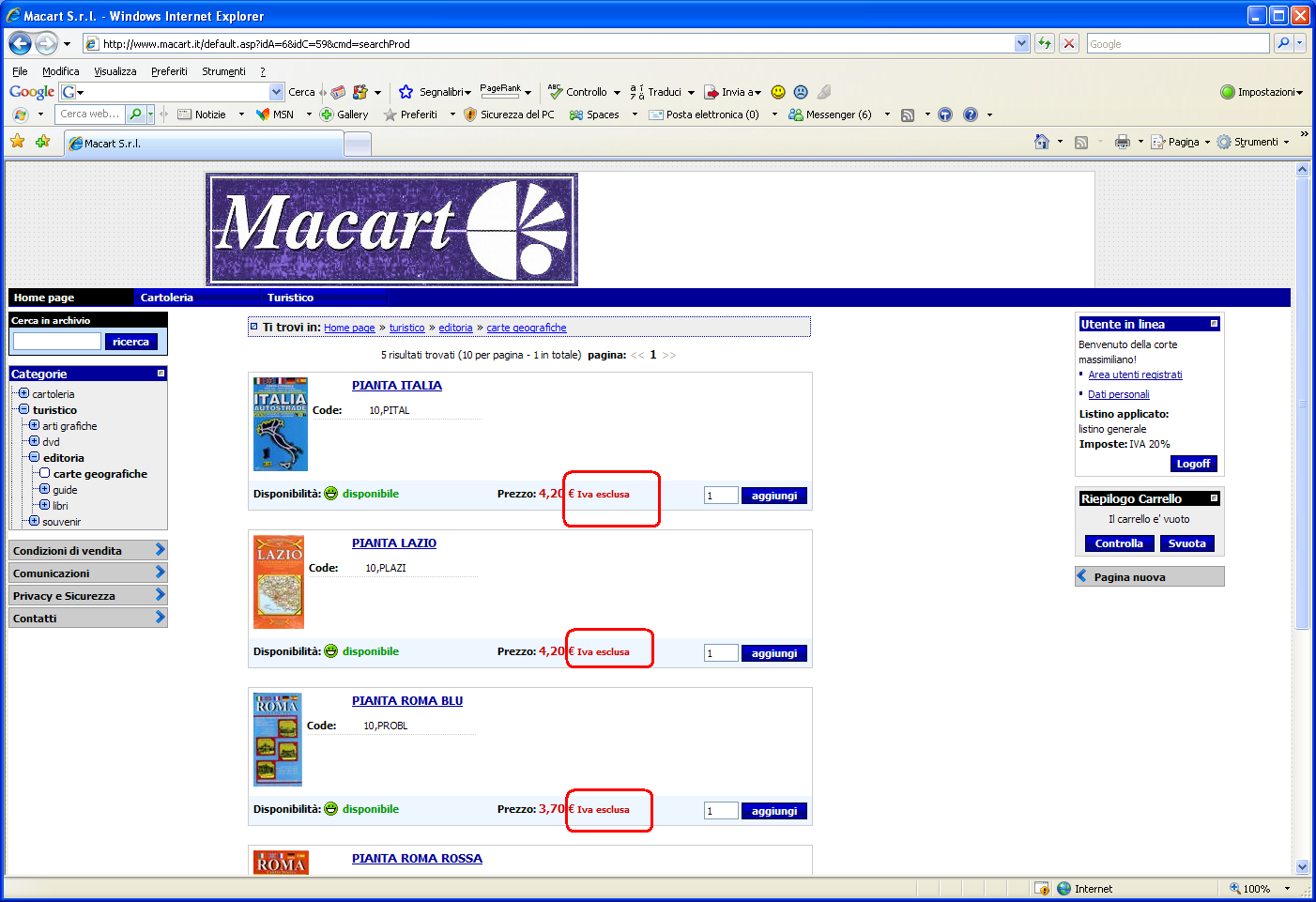The height and width of the screenshot is (902, 1316).
Task: Click the blue sad face on Google toolbar
Action: pos(801,92)
